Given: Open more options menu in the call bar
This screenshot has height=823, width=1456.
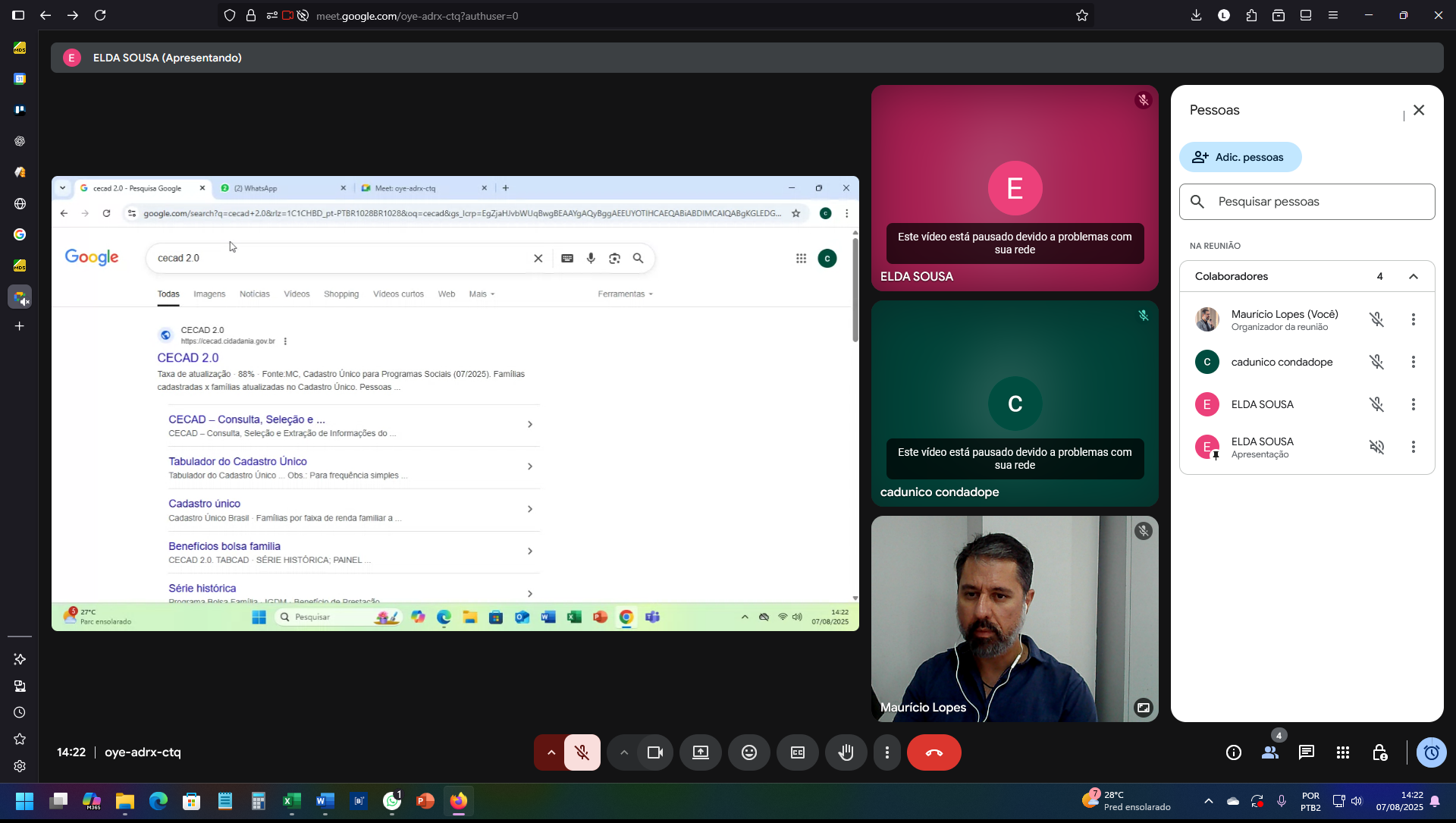Looking at the screenshot, I should click(x=887, y=752).
